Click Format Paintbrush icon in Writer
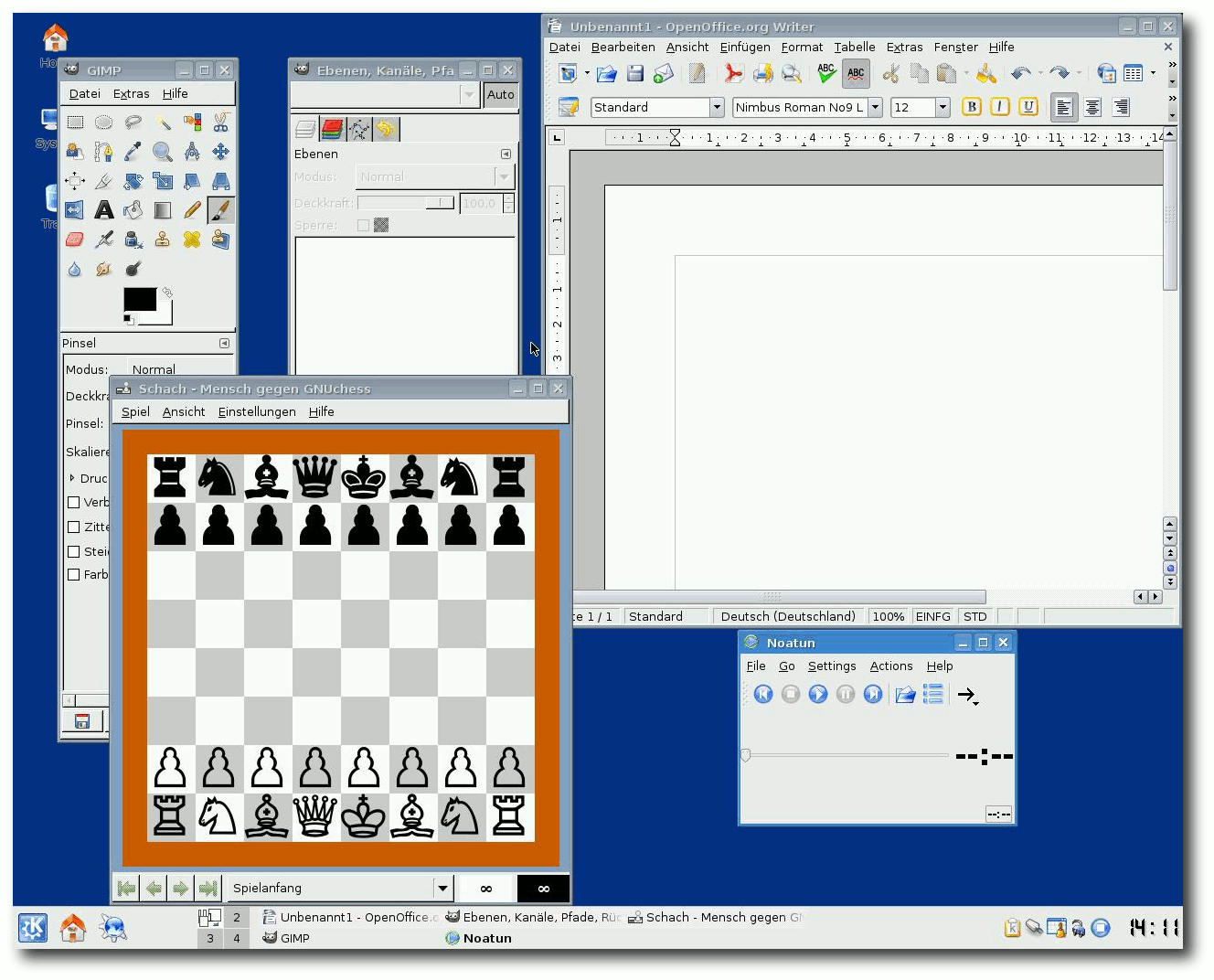1214x980 pixels. [985, 74]
